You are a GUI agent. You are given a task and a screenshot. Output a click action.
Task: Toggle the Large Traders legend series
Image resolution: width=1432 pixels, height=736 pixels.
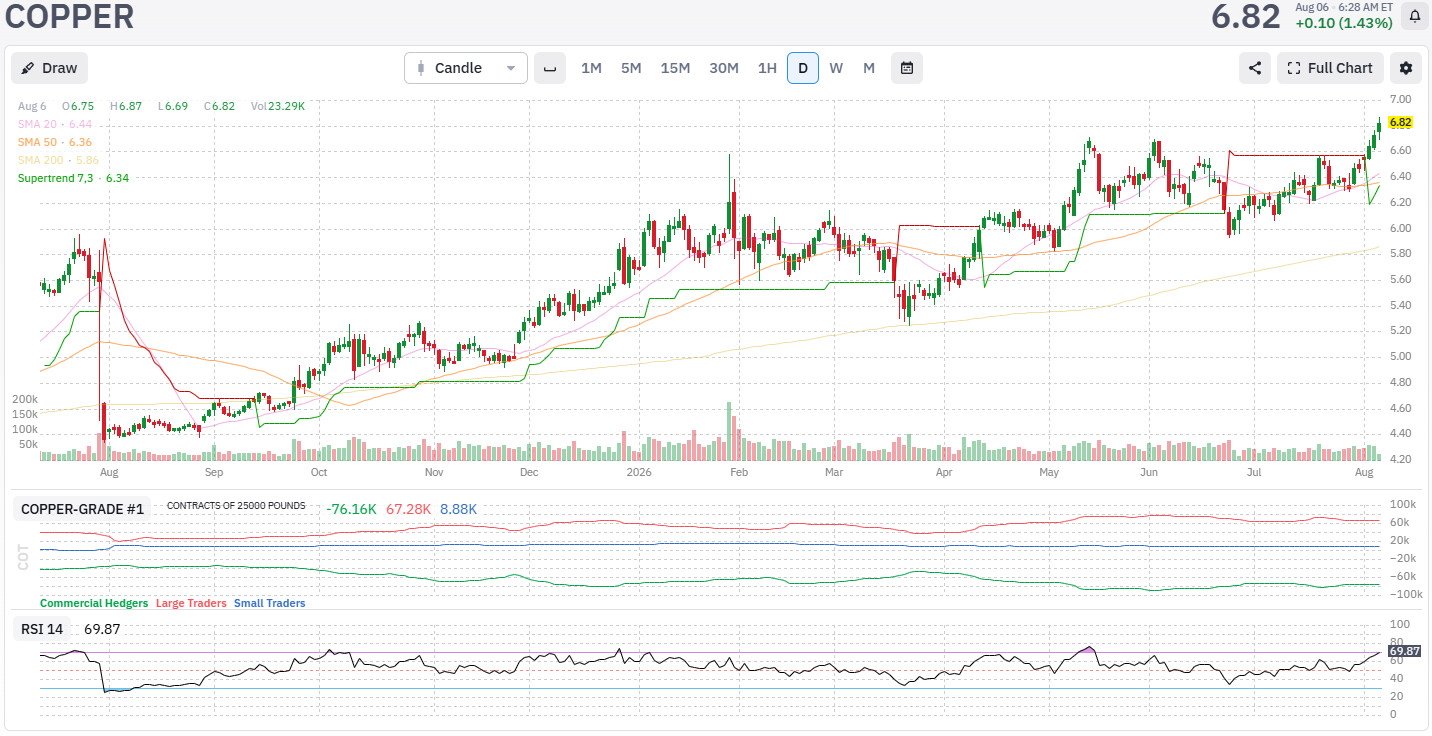click(191, 603)
